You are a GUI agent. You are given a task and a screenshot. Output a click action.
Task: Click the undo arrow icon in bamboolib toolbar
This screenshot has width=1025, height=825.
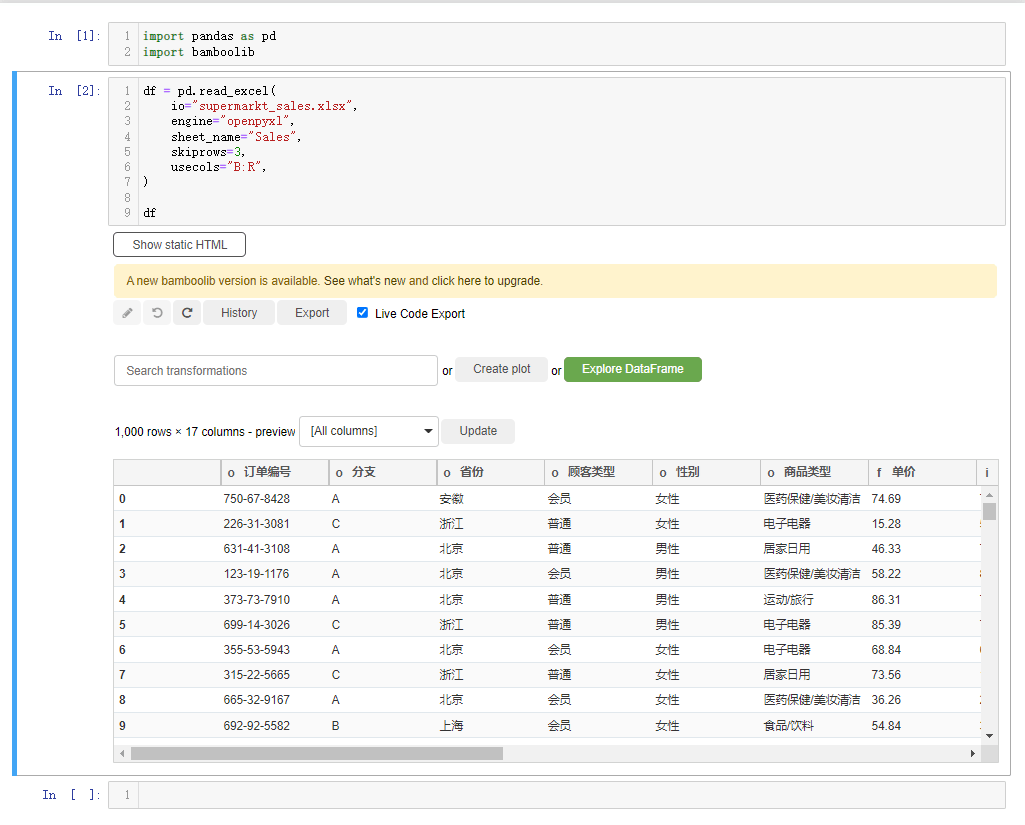tap(156, 312)
